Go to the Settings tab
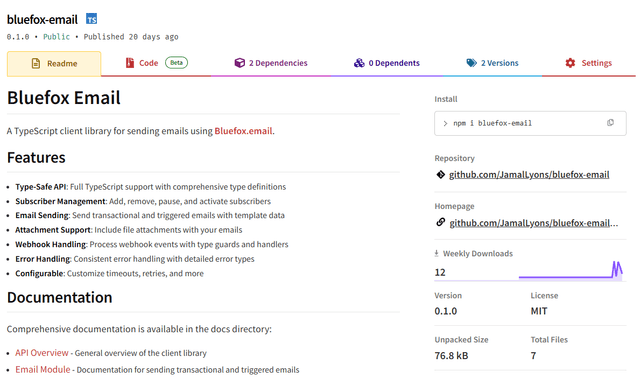This screenshot has width=640, height=377. point(589,63)
